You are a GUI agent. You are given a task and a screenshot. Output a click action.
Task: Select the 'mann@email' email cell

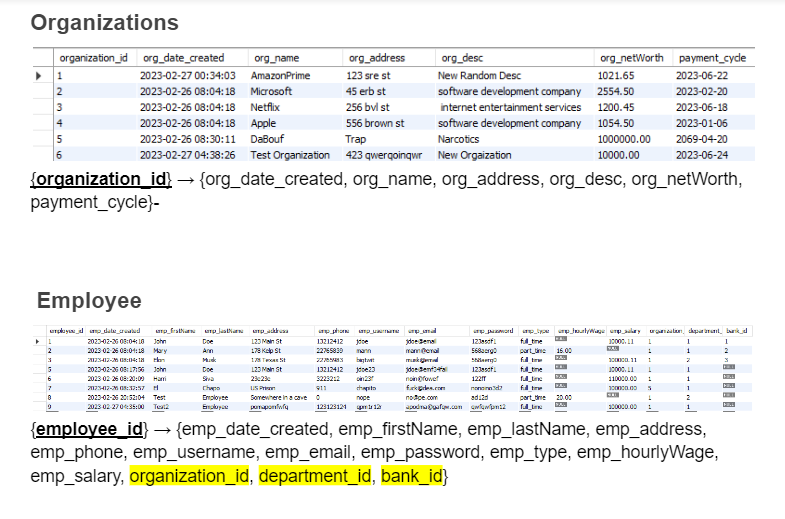[421, 351]
